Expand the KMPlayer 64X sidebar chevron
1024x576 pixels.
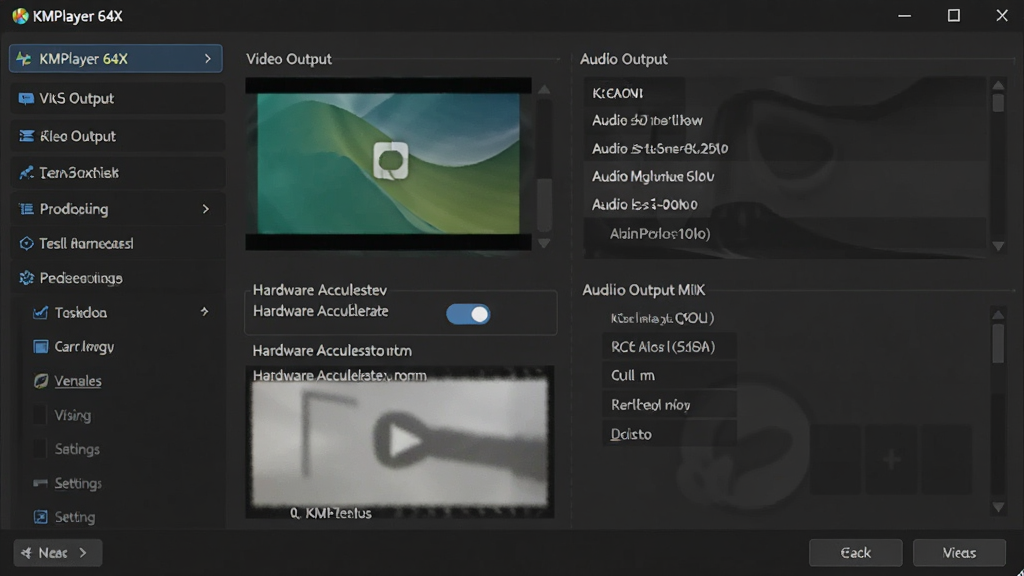pyautogui.click(x=208, y=59)
